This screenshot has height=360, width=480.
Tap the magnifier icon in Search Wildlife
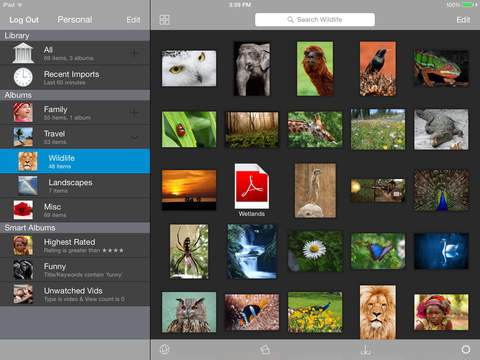(290, 20)
